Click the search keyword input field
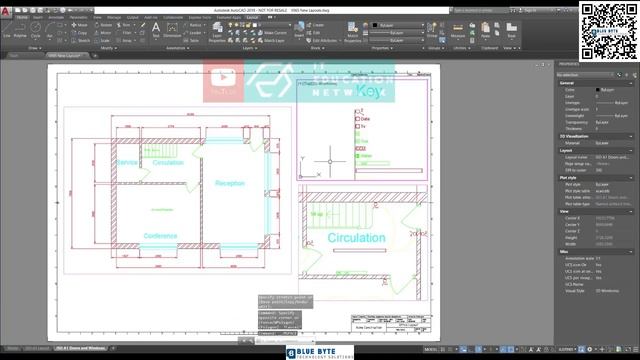Screen dimensions: 640x360 coord(480,10)
